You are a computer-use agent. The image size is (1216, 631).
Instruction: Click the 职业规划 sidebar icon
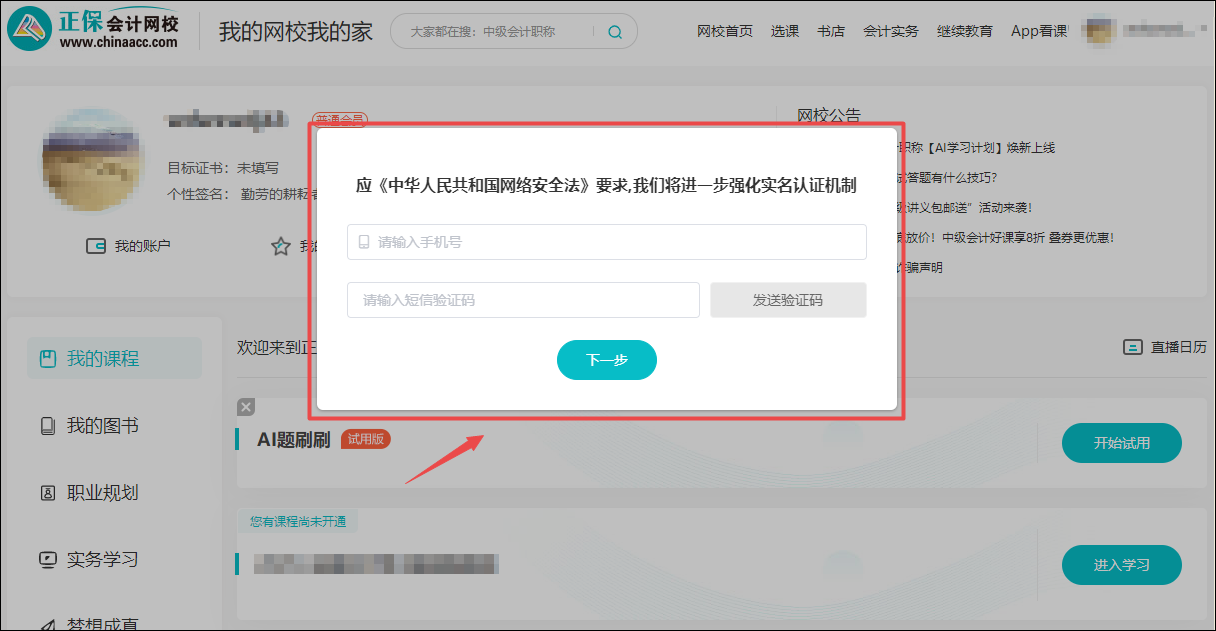[x=47, y=492]
